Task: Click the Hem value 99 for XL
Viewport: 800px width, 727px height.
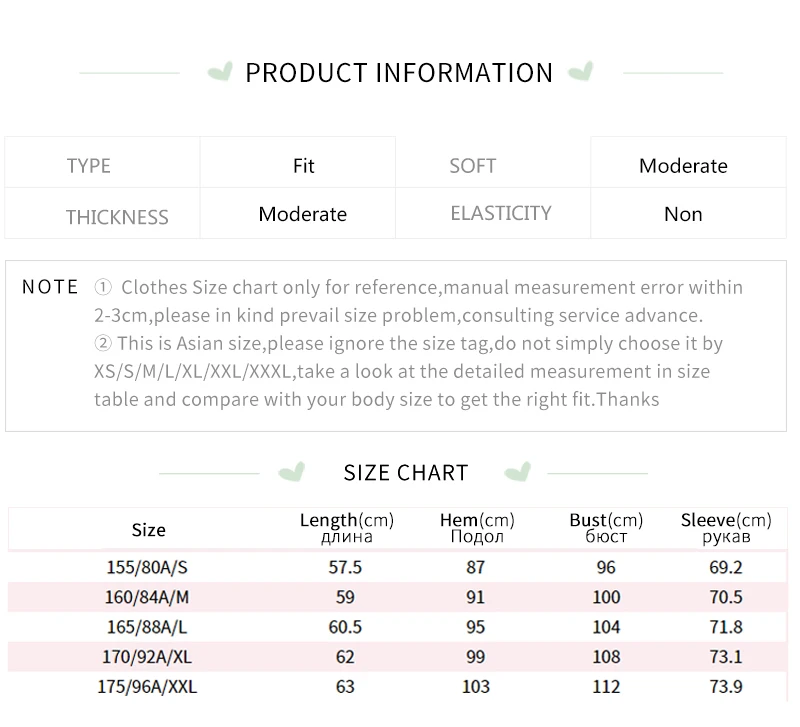Action: [476, 657]
